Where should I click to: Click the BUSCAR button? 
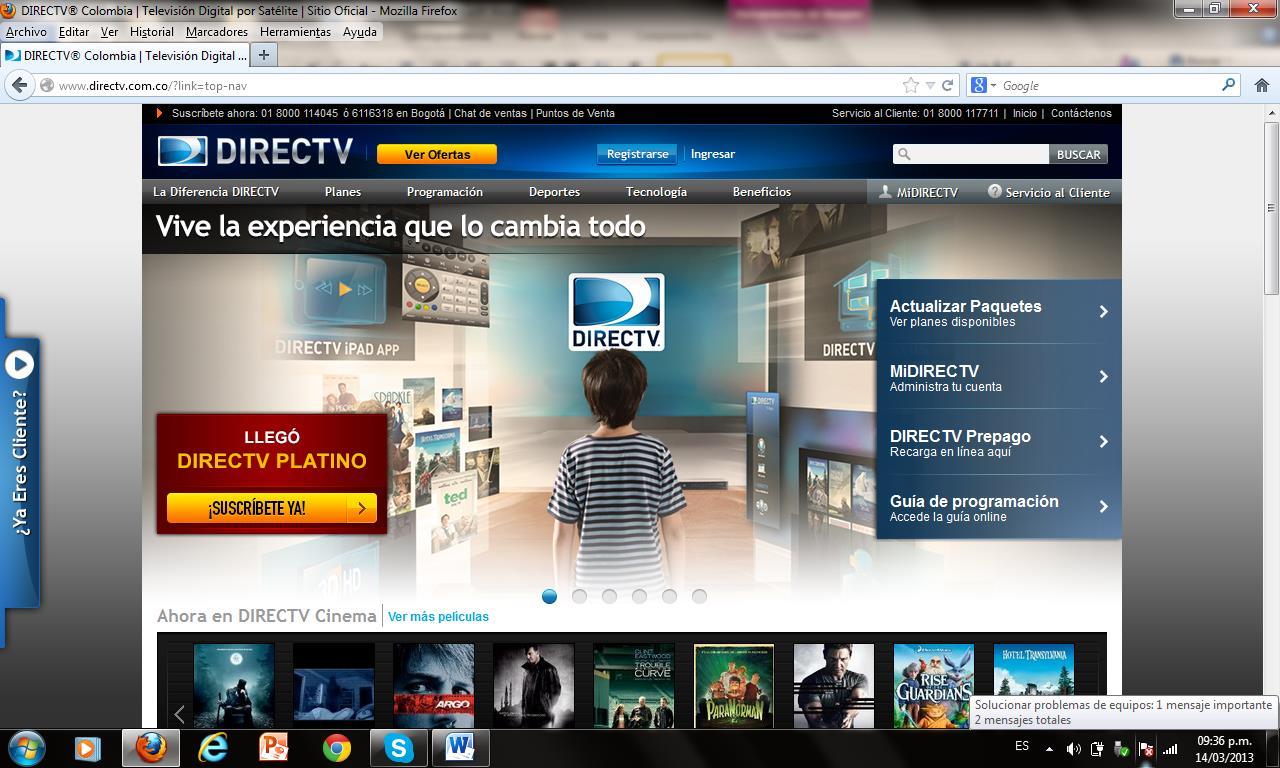click(x=1078, y=154)
